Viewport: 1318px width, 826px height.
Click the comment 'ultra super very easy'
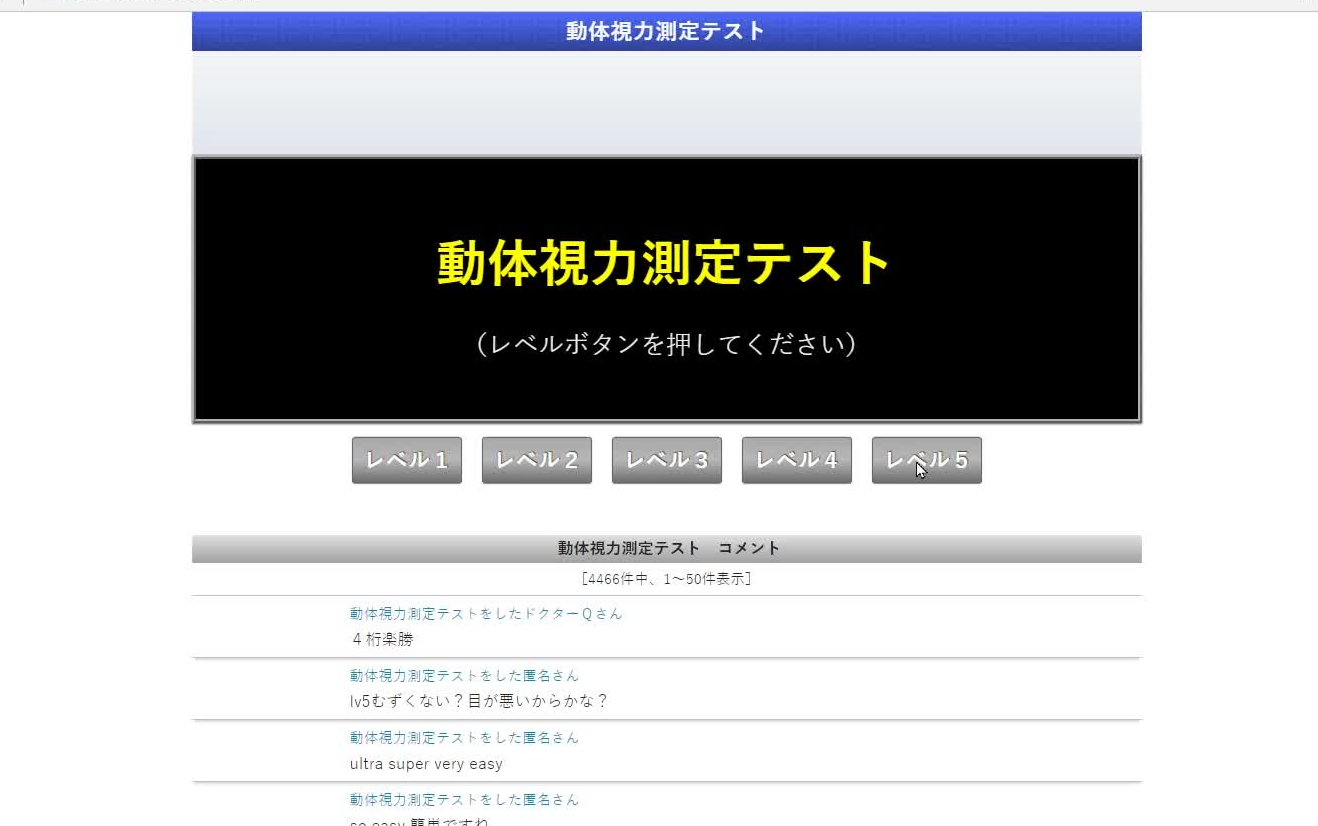point(426,764)
